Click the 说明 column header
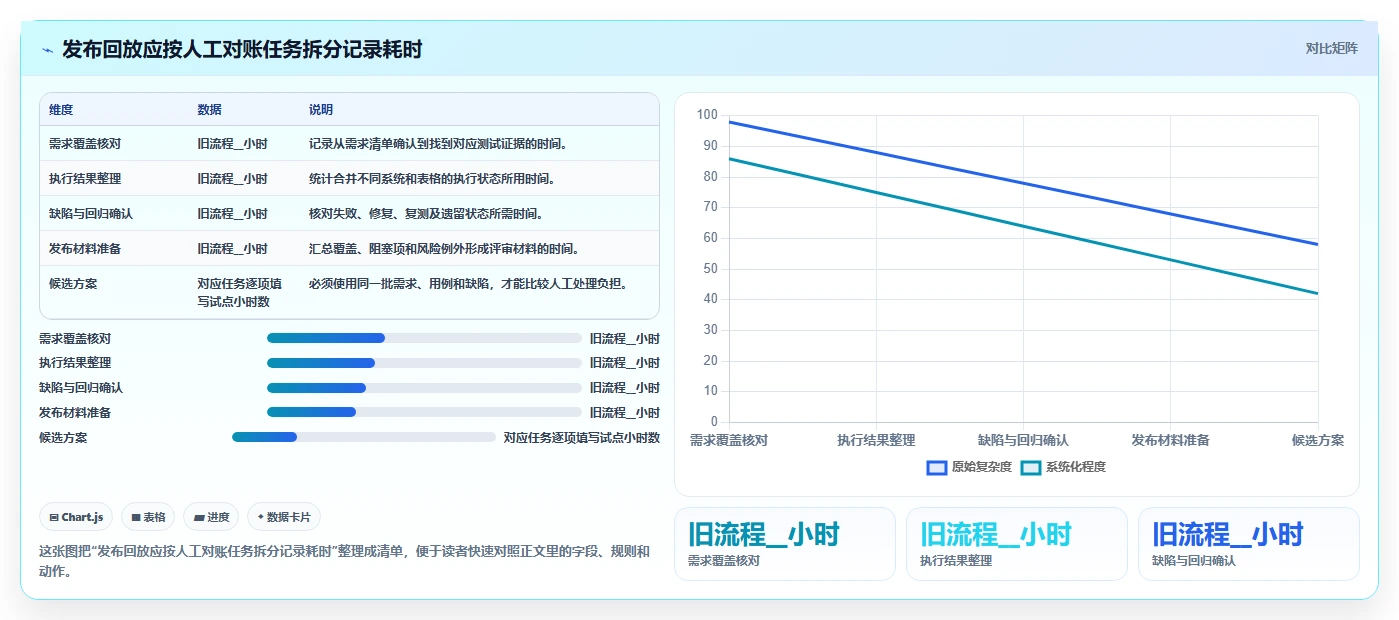The width and height of the screenshot is (1399, 620). 321,110
